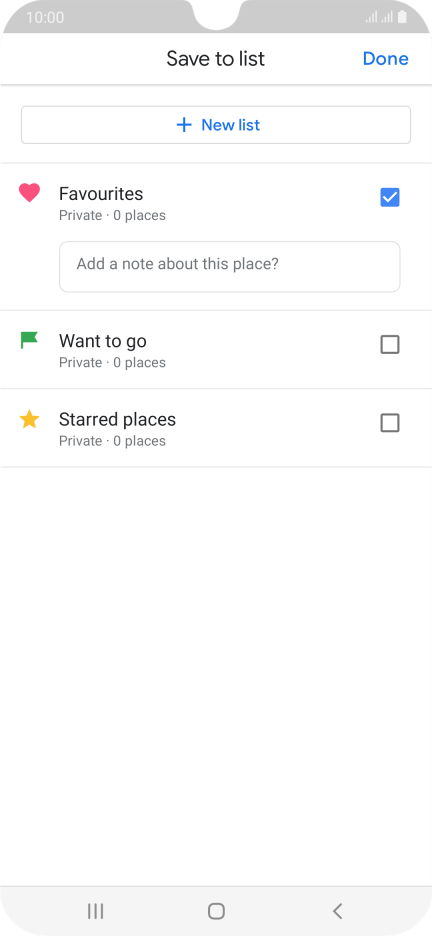Check the Starred places checkbox
Screen dimensions: 432x936
[x=390, y=423]
